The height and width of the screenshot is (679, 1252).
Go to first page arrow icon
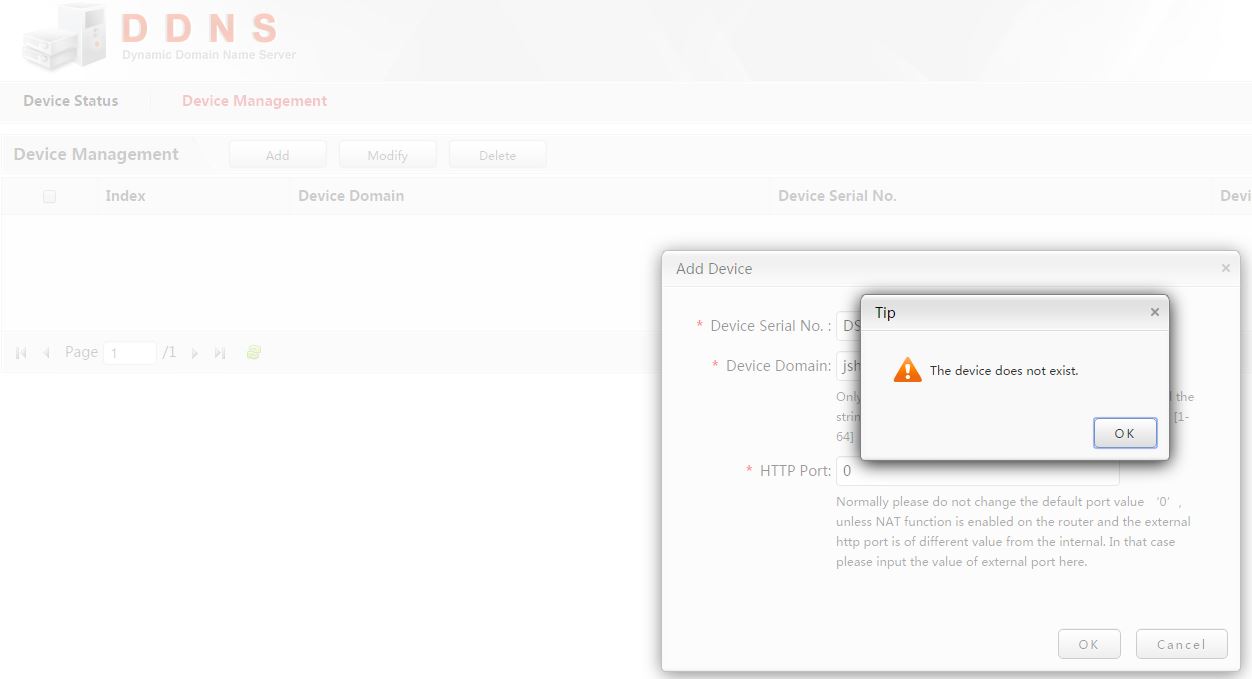coord(21,353)
